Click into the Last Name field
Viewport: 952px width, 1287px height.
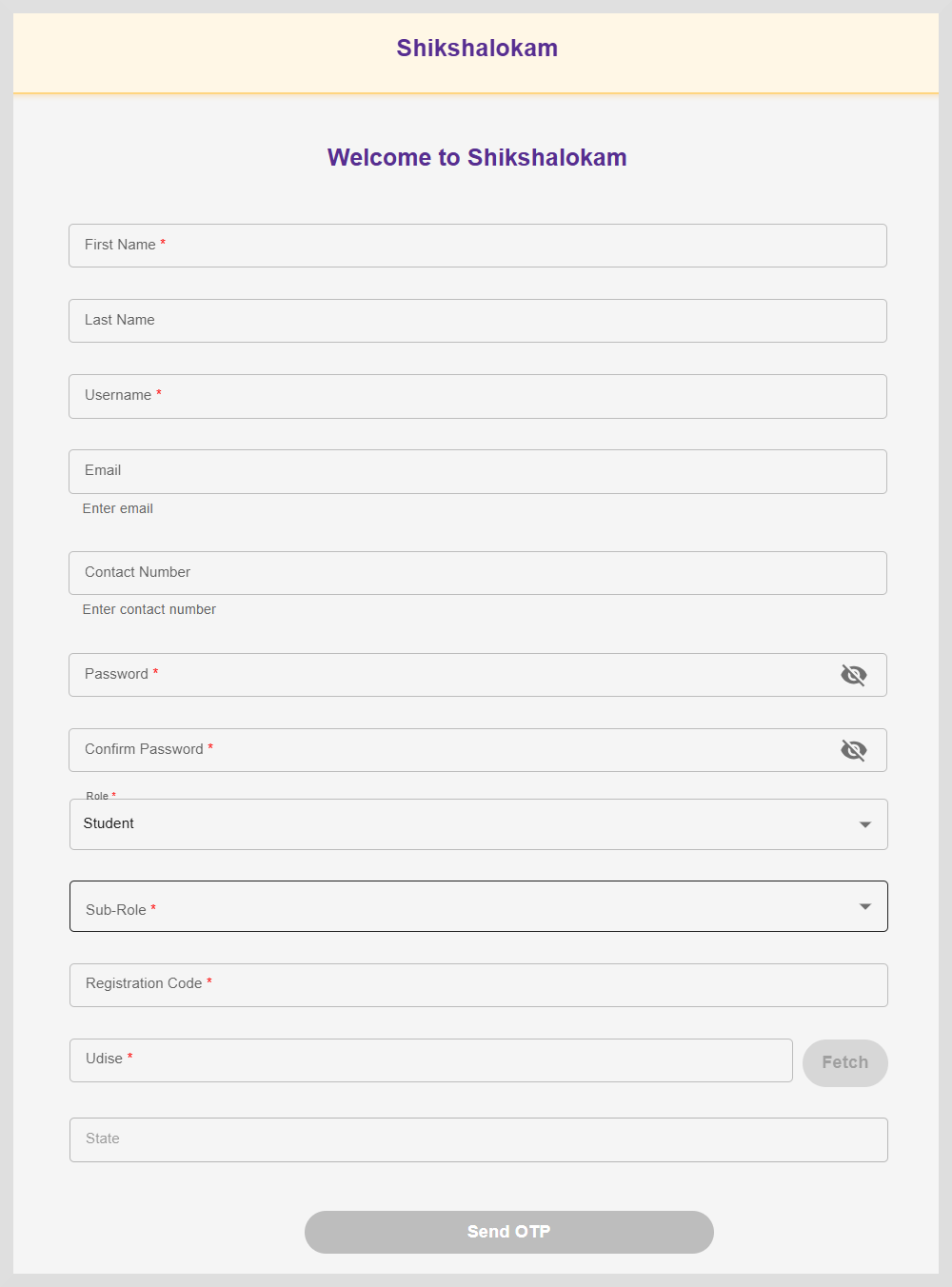476,321
